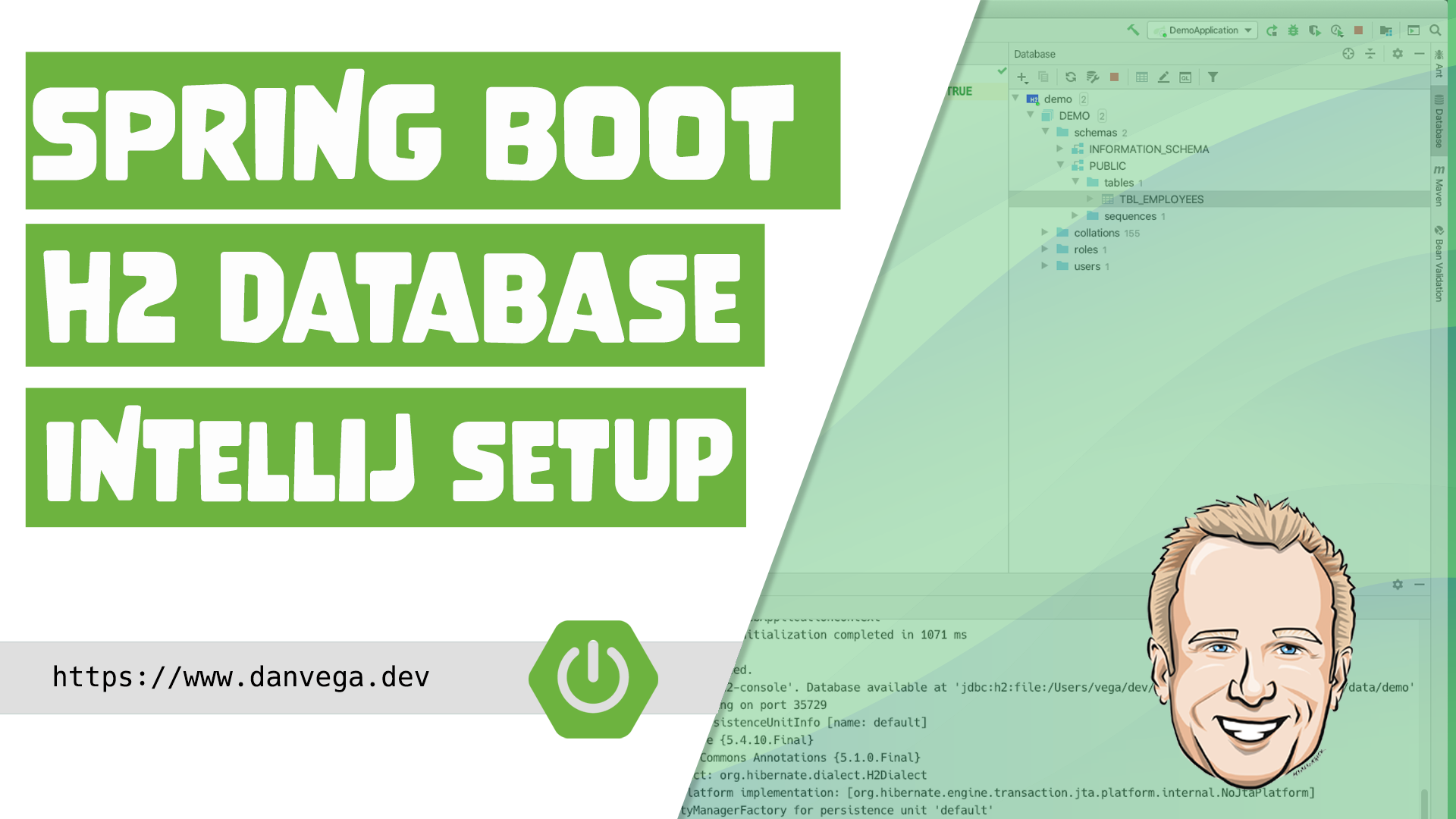Open the Maven side tool tab
The width and height of the screenshot is (1456, 819).
(x=1439, y=186)
